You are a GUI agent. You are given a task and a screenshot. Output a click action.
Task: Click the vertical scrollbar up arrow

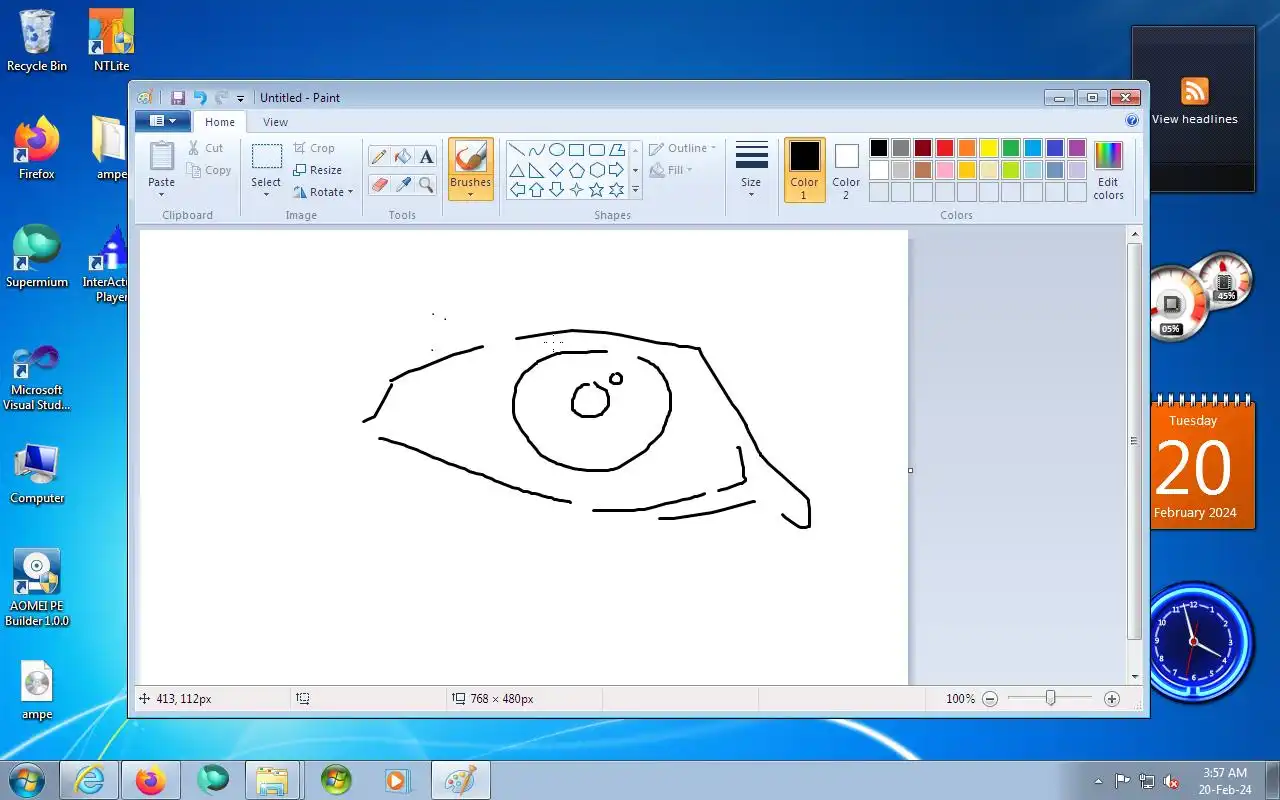point(1135,235)
